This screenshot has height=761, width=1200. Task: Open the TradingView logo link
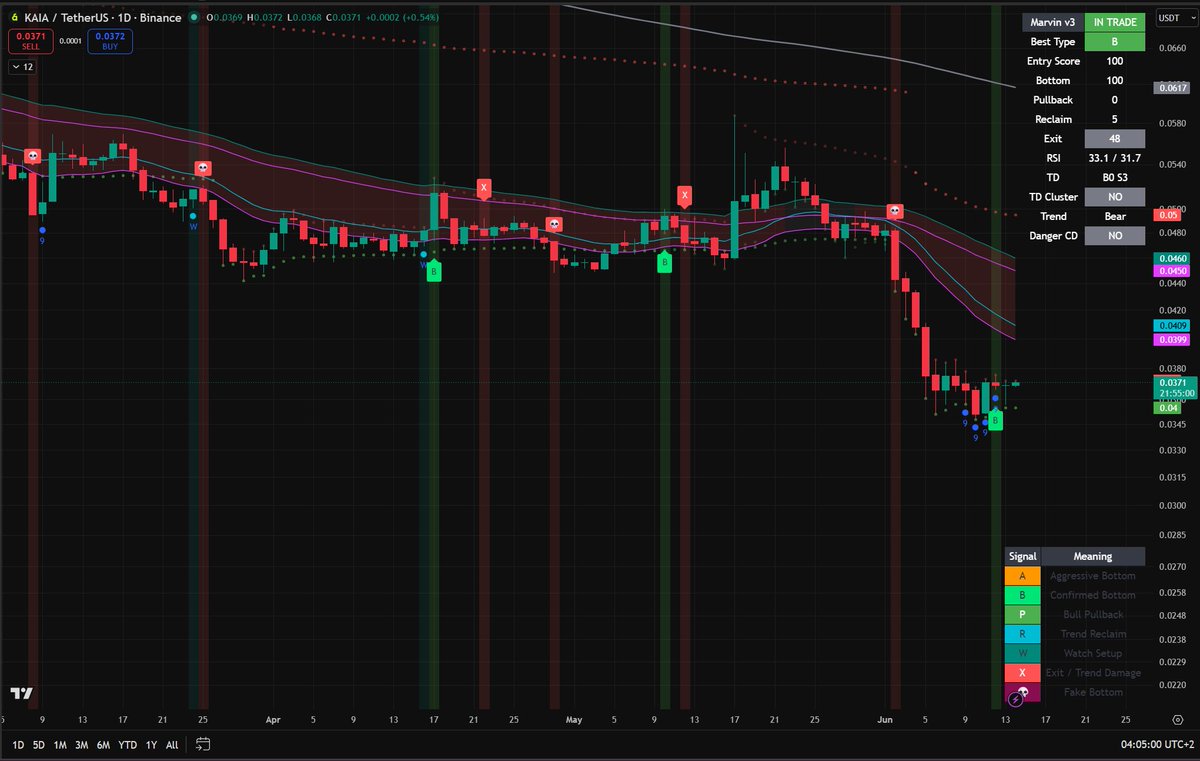20,694
